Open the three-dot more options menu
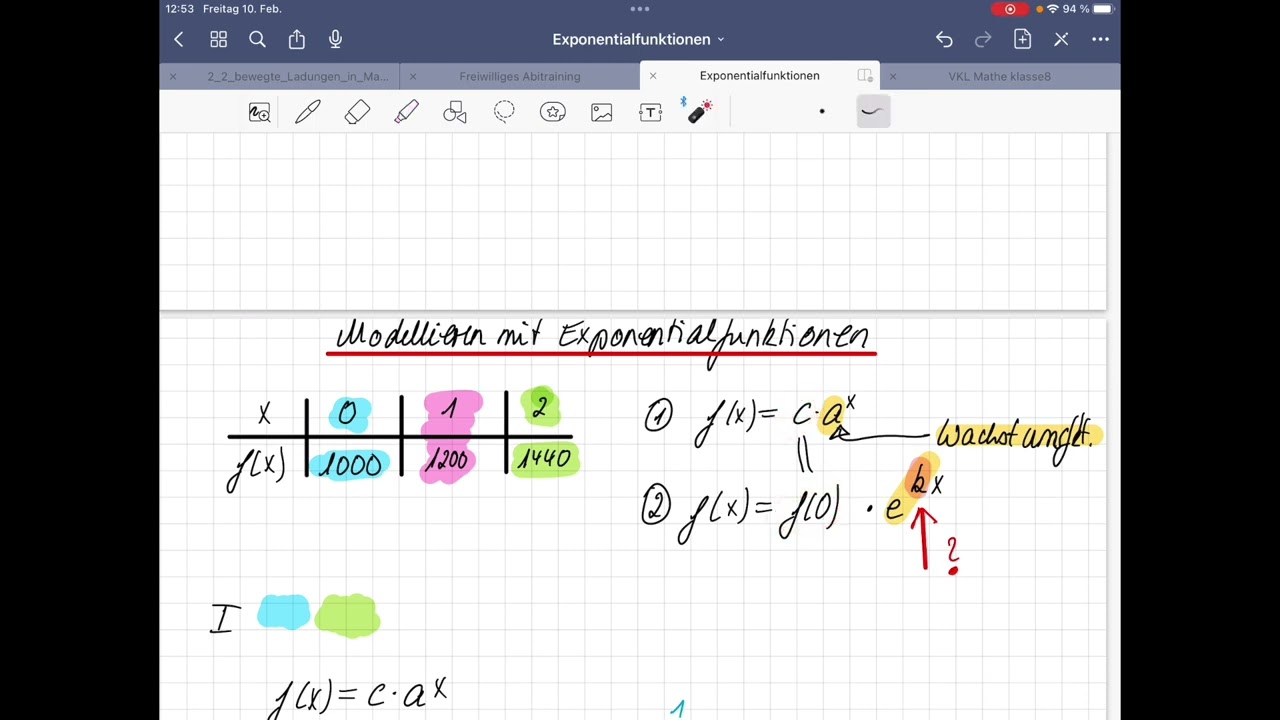 (x=1100, y=39)
